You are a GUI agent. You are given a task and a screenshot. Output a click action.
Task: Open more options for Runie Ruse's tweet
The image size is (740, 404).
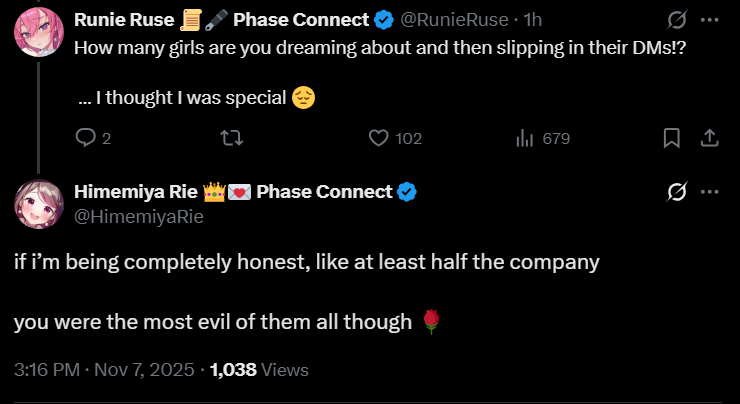pos(709,19)
